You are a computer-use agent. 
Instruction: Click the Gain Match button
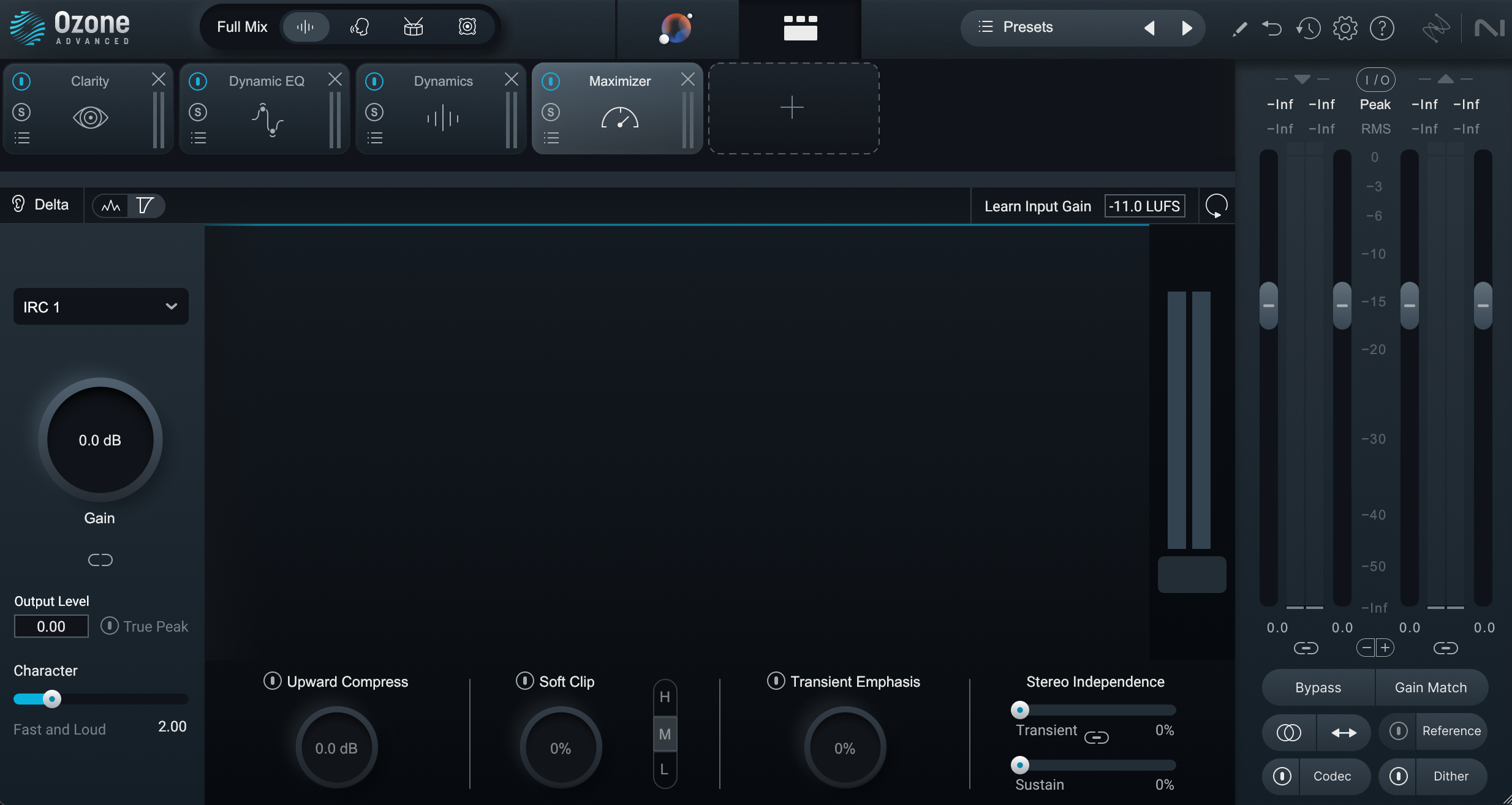pyautogui.click(x=1431, y=687)
